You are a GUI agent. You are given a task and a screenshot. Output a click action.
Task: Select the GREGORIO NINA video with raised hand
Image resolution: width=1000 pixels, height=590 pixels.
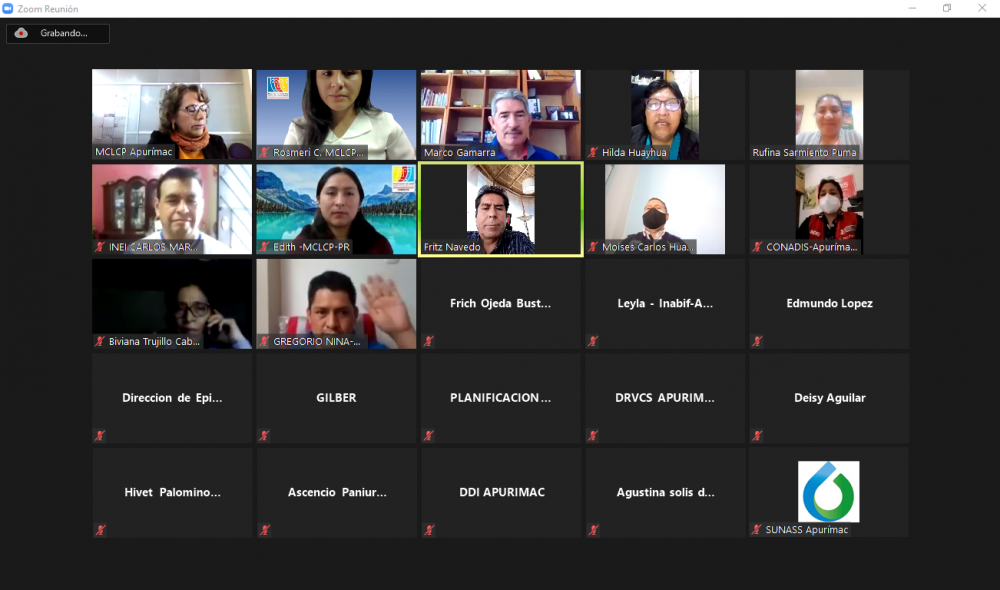click(x=336, y=303)
